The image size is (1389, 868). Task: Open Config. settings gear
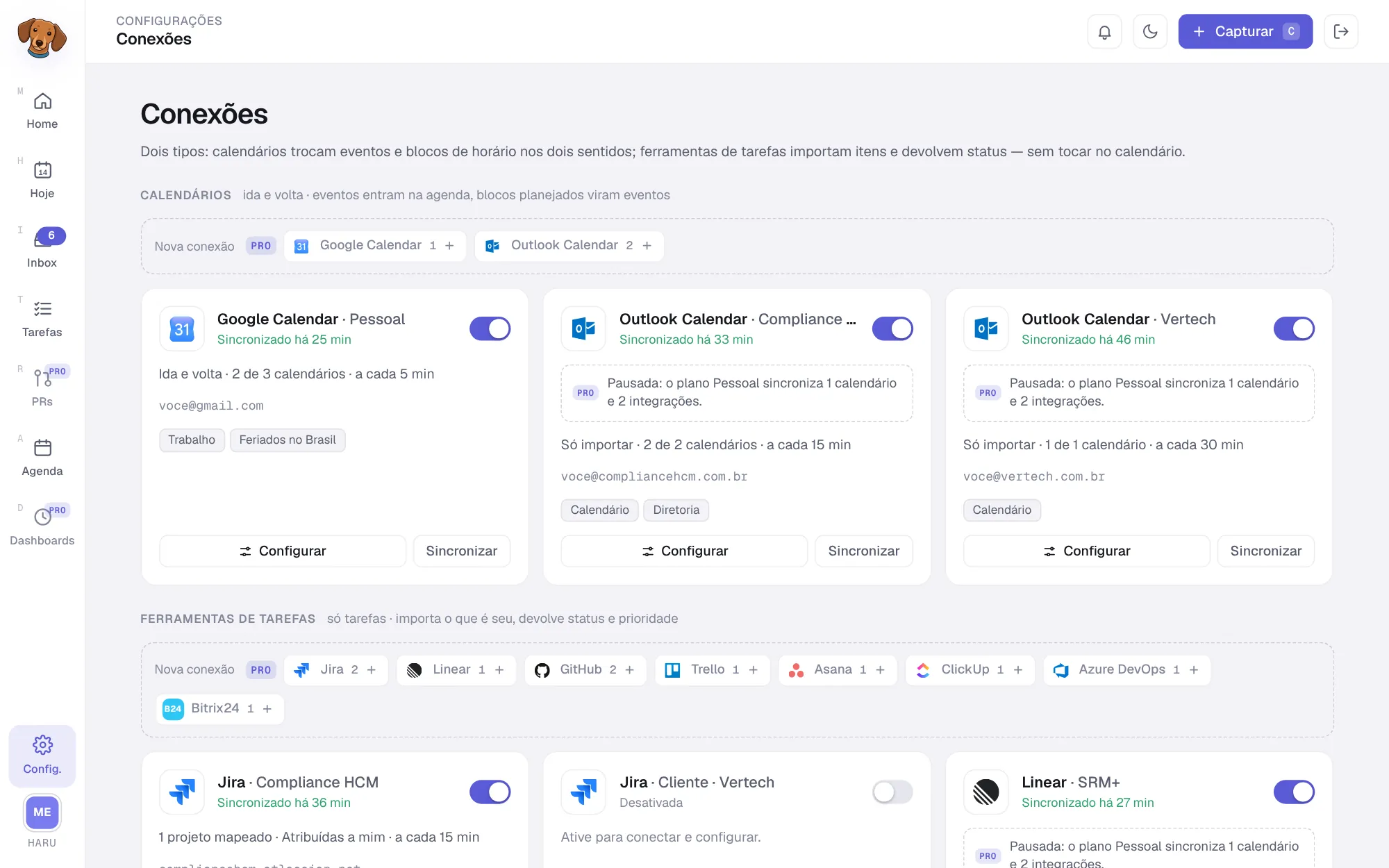tap(42, 756)
